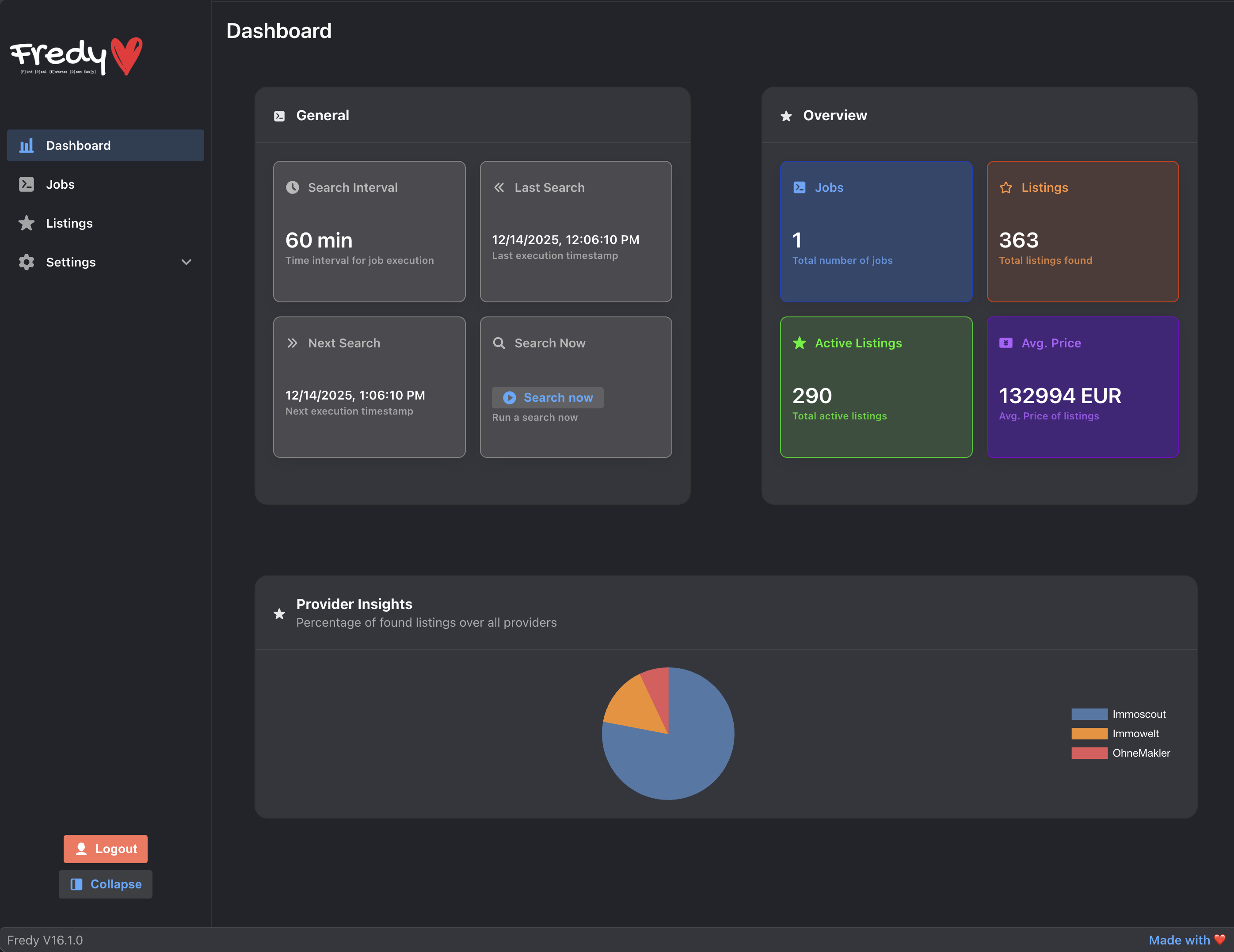Click the 363 total listings value
Image resolution: width=1234 pixels, height=952 pixels.
(1019, 240)
